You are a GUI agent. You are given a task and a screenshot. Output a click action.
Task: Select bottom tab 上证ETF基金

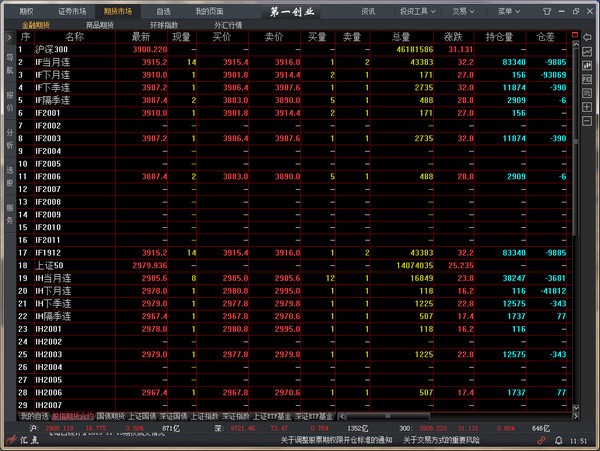click(x=272, y=416)
